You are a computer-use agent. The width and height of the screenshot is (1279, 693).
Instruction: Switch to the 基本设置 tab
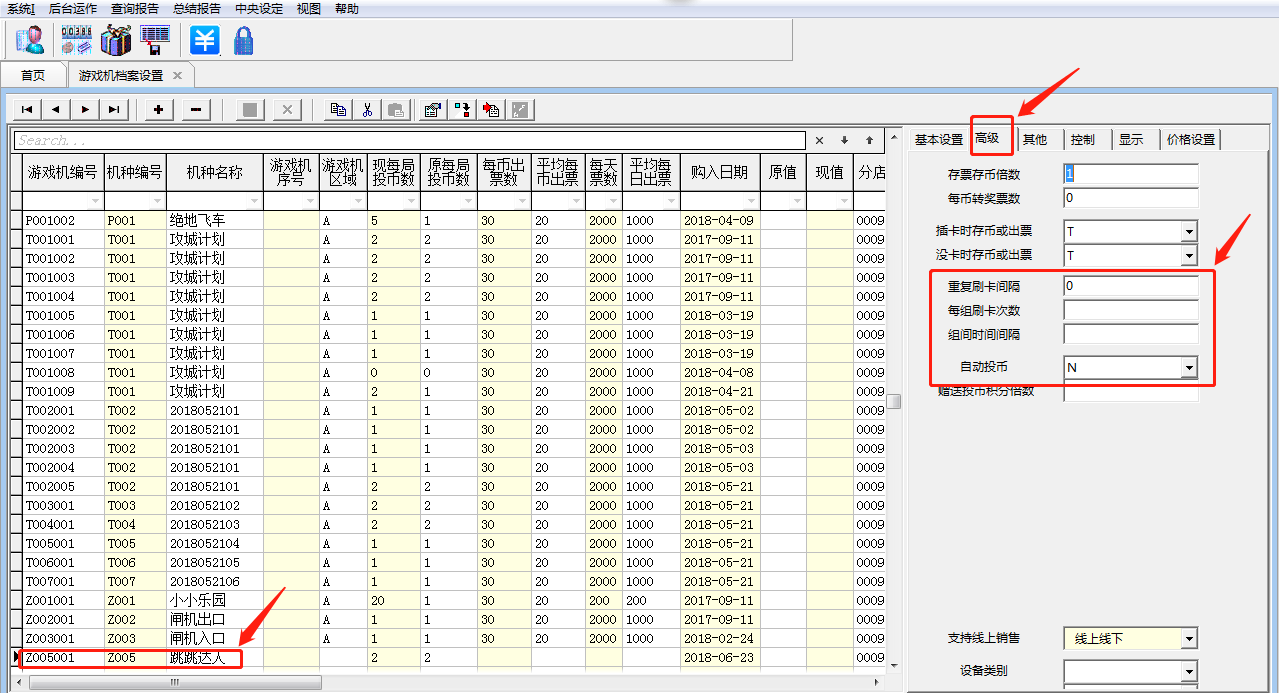coord(938,140)
